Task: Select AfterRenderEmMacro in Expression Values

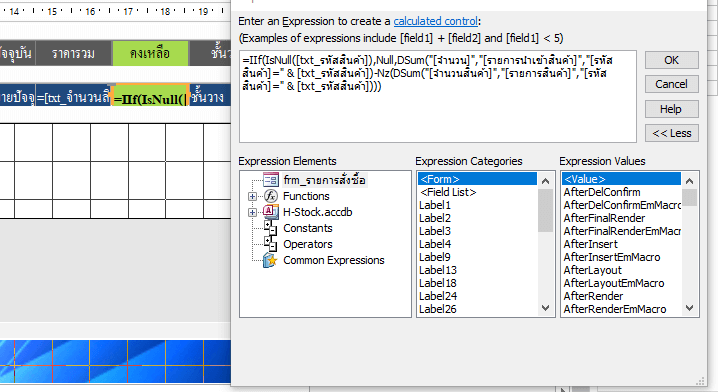Action: (x=621, y=309)
